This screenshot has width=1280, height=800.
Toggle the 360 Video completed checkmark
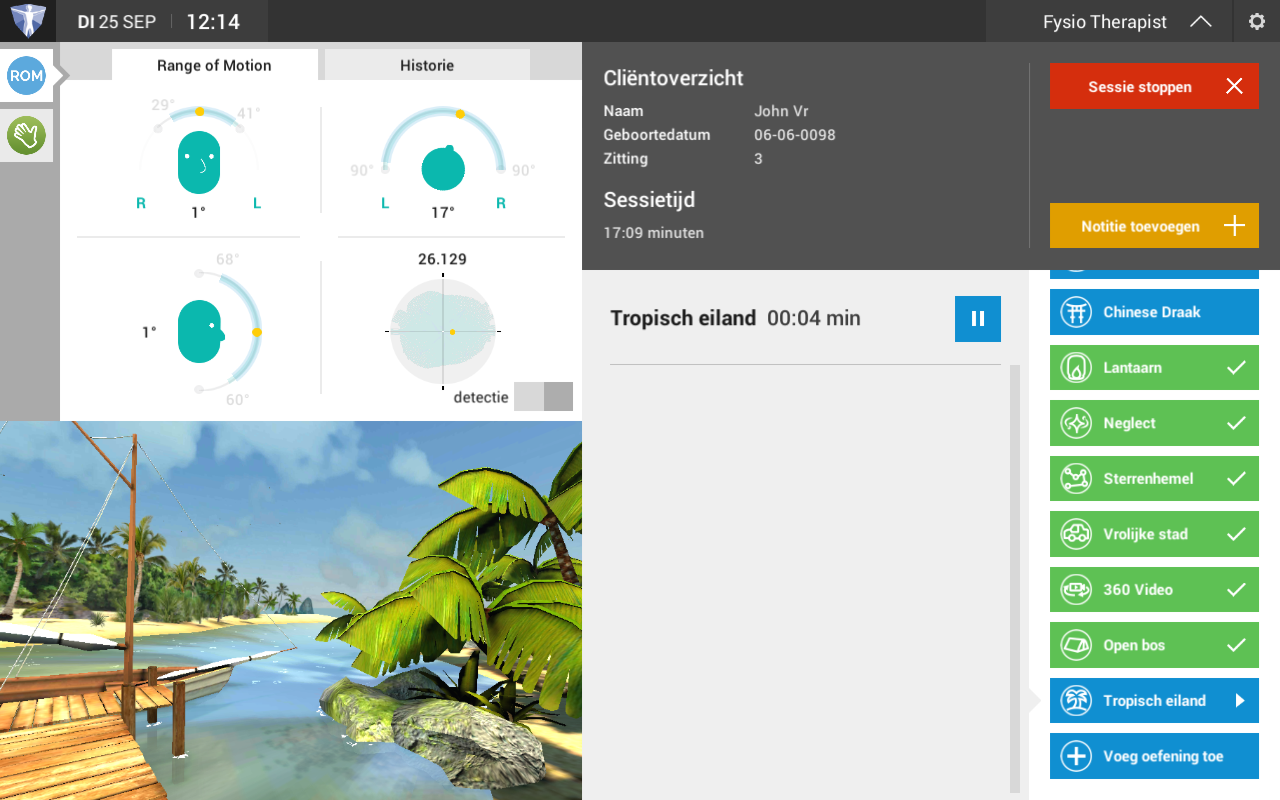(1236, 589)
